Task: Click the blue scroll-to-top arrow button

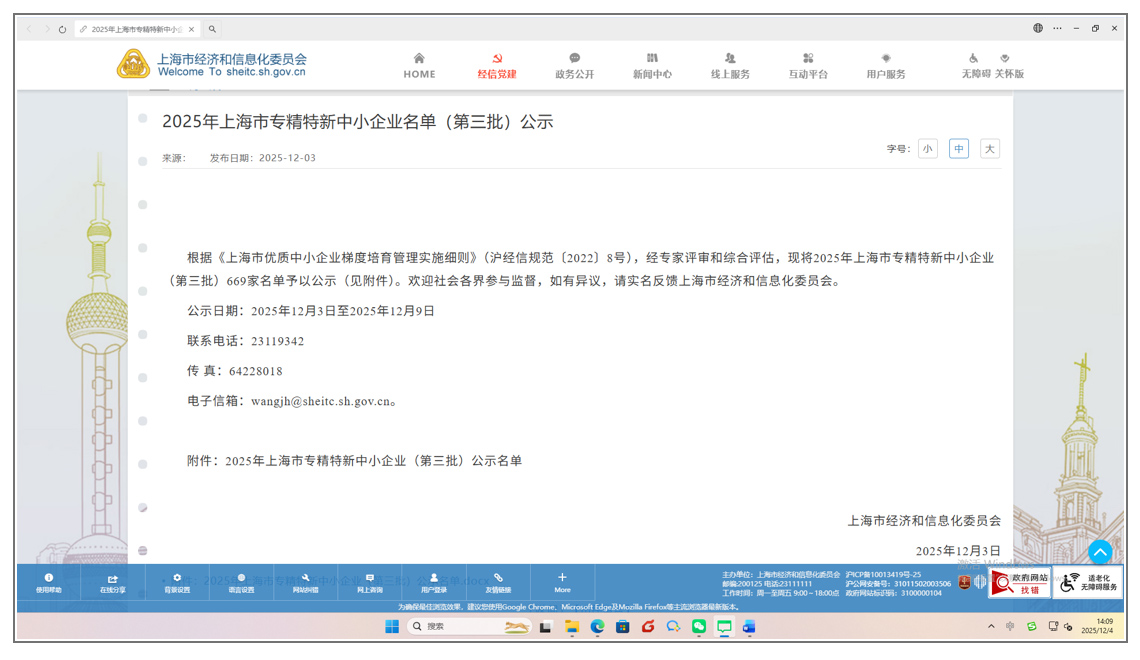Action: point(1099,552)
